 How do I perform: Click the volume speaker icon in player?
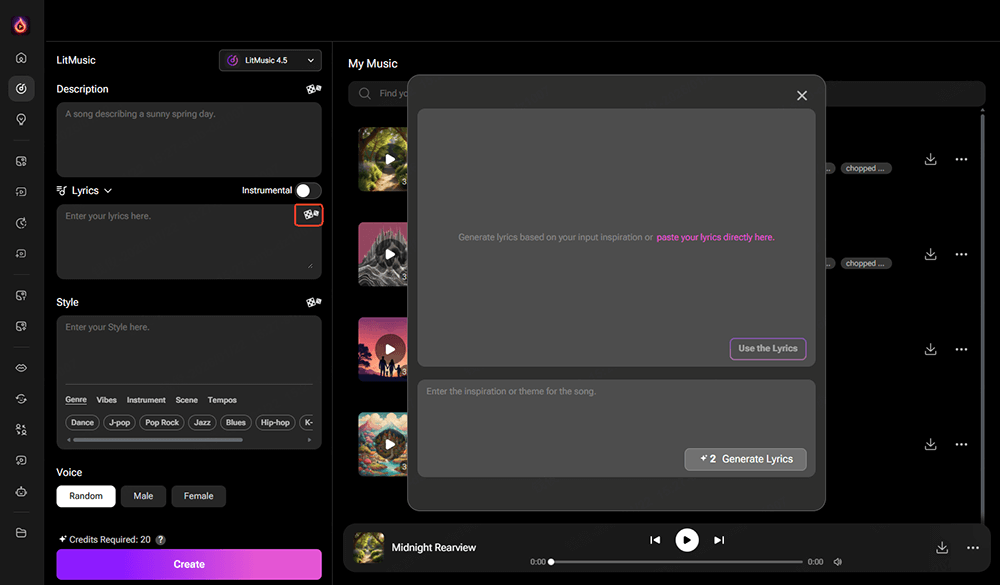coord(838,562)
